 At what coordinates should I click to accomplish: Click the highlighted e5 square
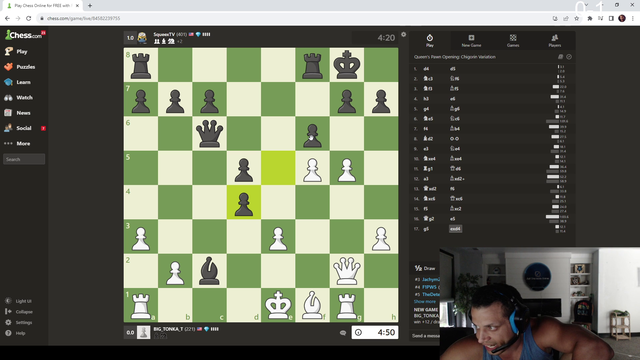pos(278,168)
